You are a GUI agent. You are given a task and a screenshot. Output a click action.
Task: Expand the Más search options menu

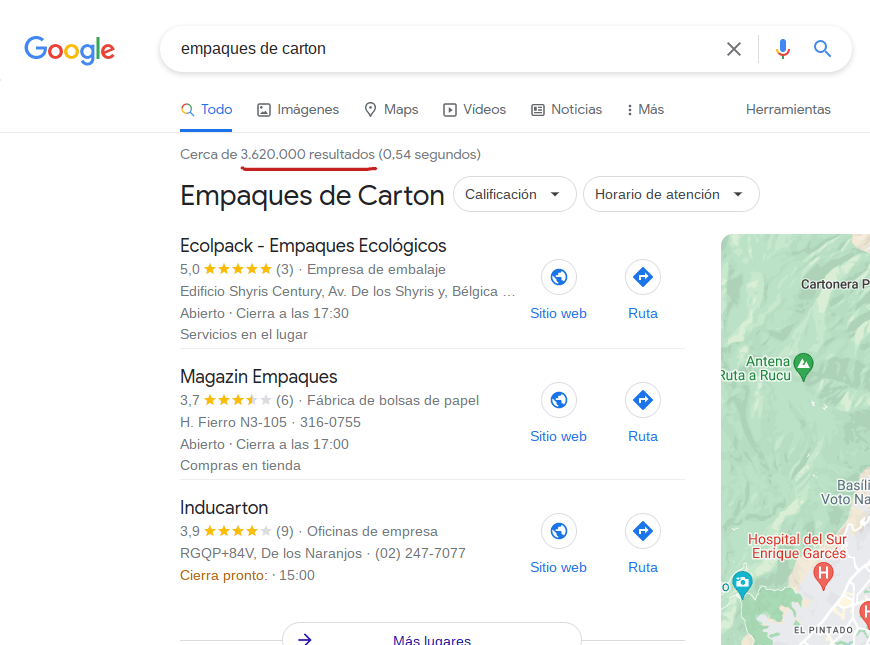(645, 110)
